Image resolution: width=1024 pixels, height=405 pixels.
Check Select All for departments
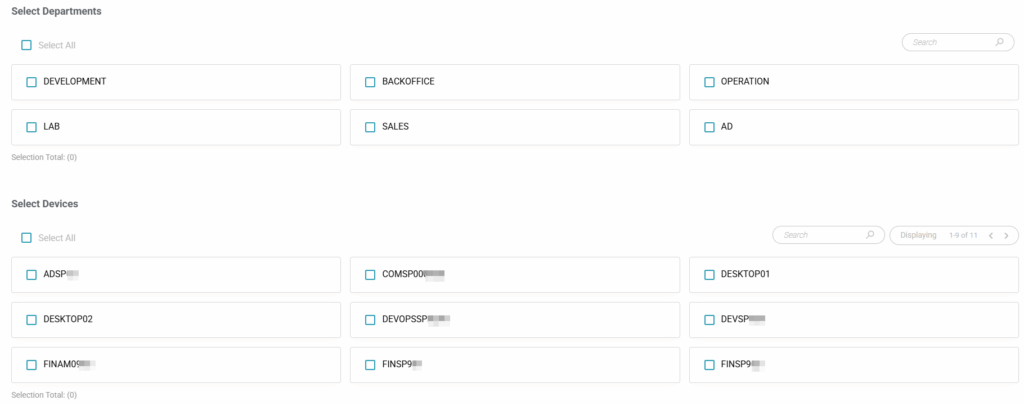pyautogui.click(x=27, y=45)
